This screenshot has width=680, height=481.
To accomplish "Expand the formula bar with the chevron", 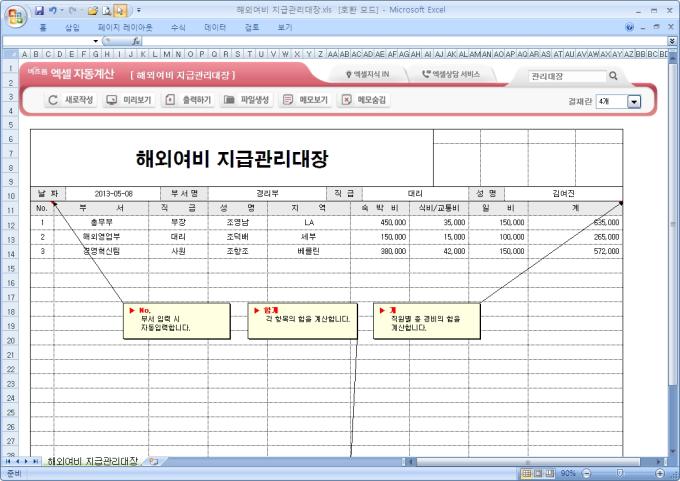I will click(672, 41).
